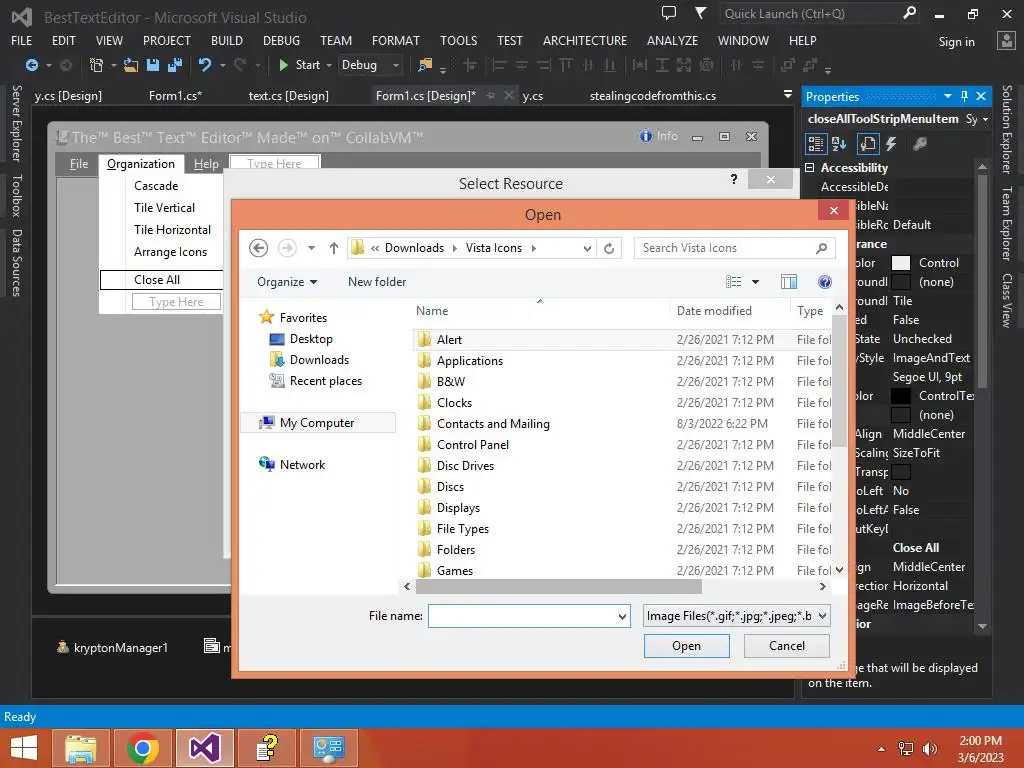Open the Properties window position dropdown arrow
The image size is (1024, 768).
click(948, 96)
